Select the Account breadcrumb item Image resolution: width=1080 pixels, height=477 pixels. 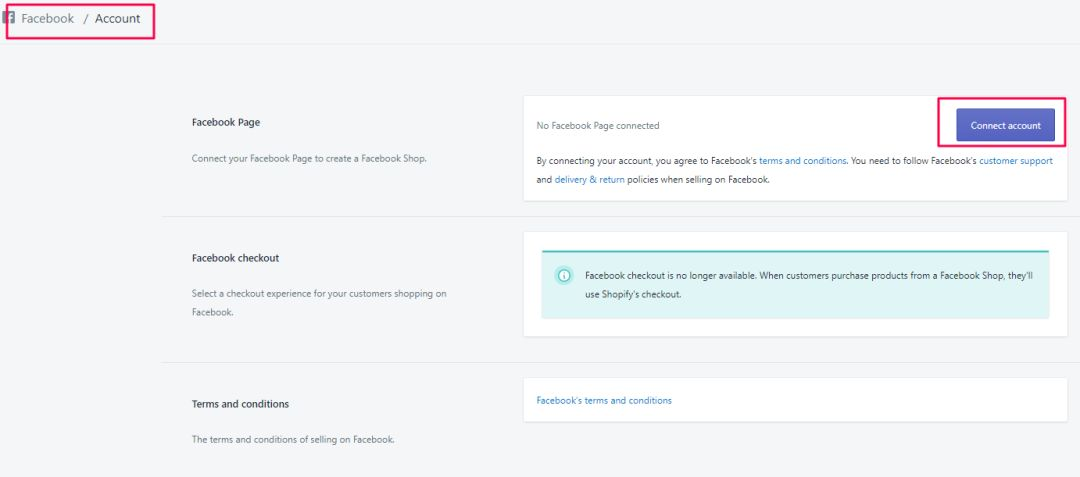point(118,19)
